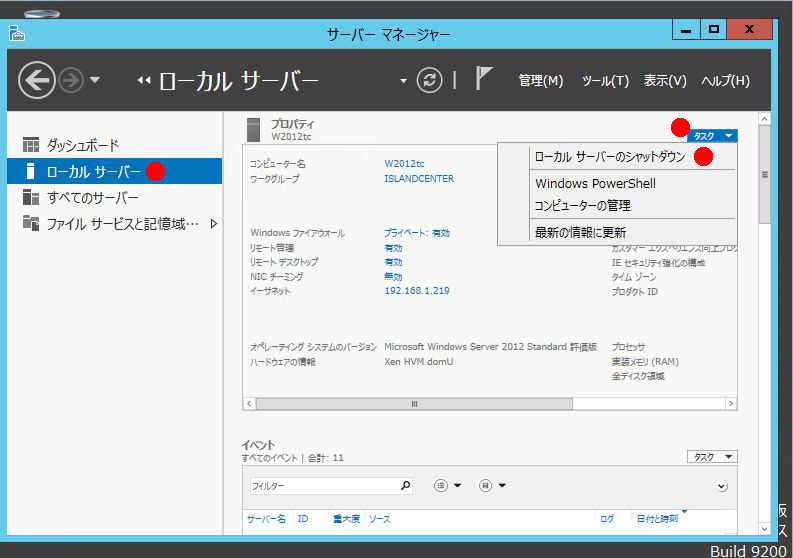This screenshot has width=793, height=558.
Task: Expand ファイル サービスと記憶域 arrow
Action: point(214,223)
